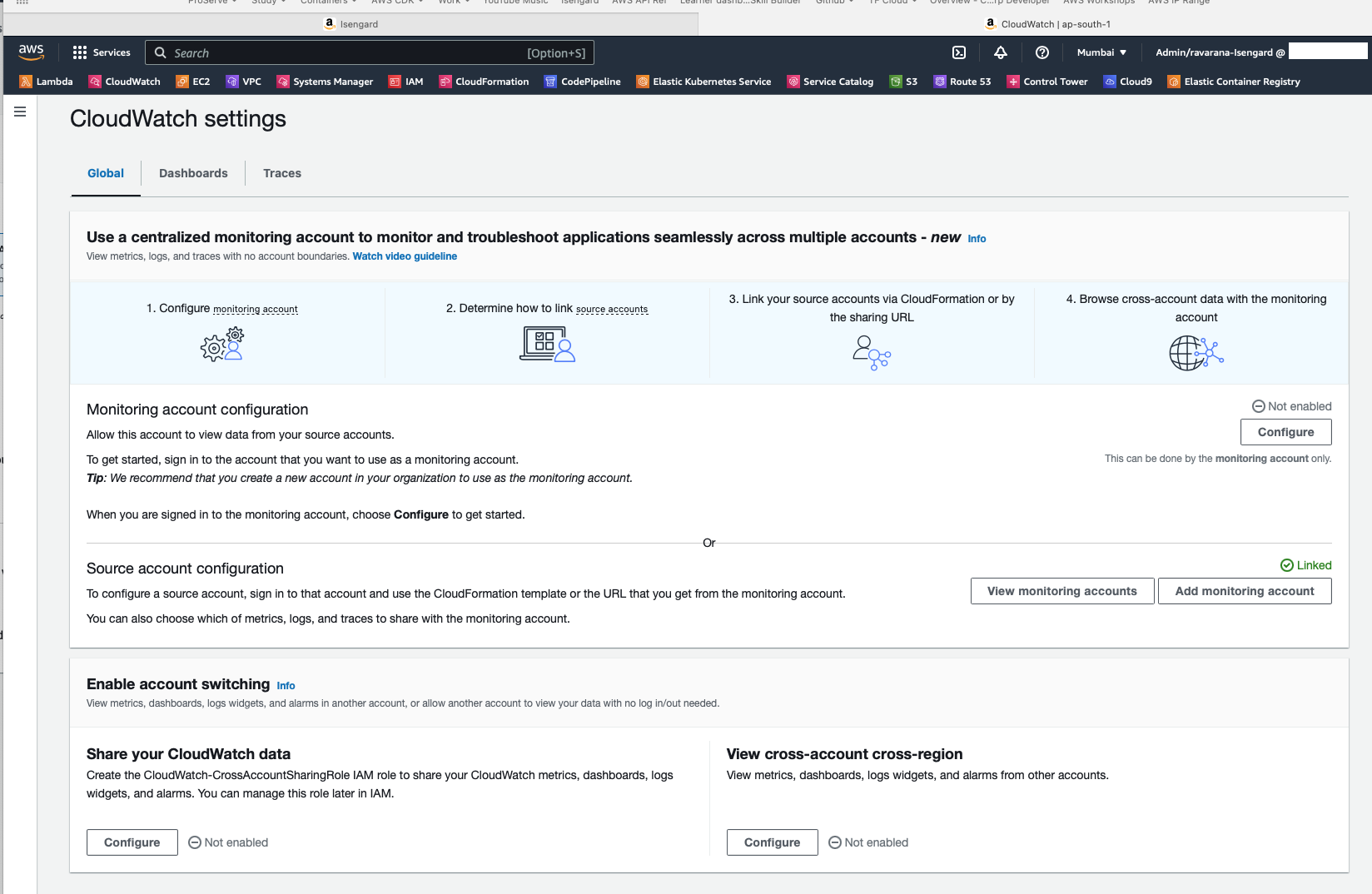Open Info link beside Enable account switching
Screen dimensions: 1372x894
286,686
